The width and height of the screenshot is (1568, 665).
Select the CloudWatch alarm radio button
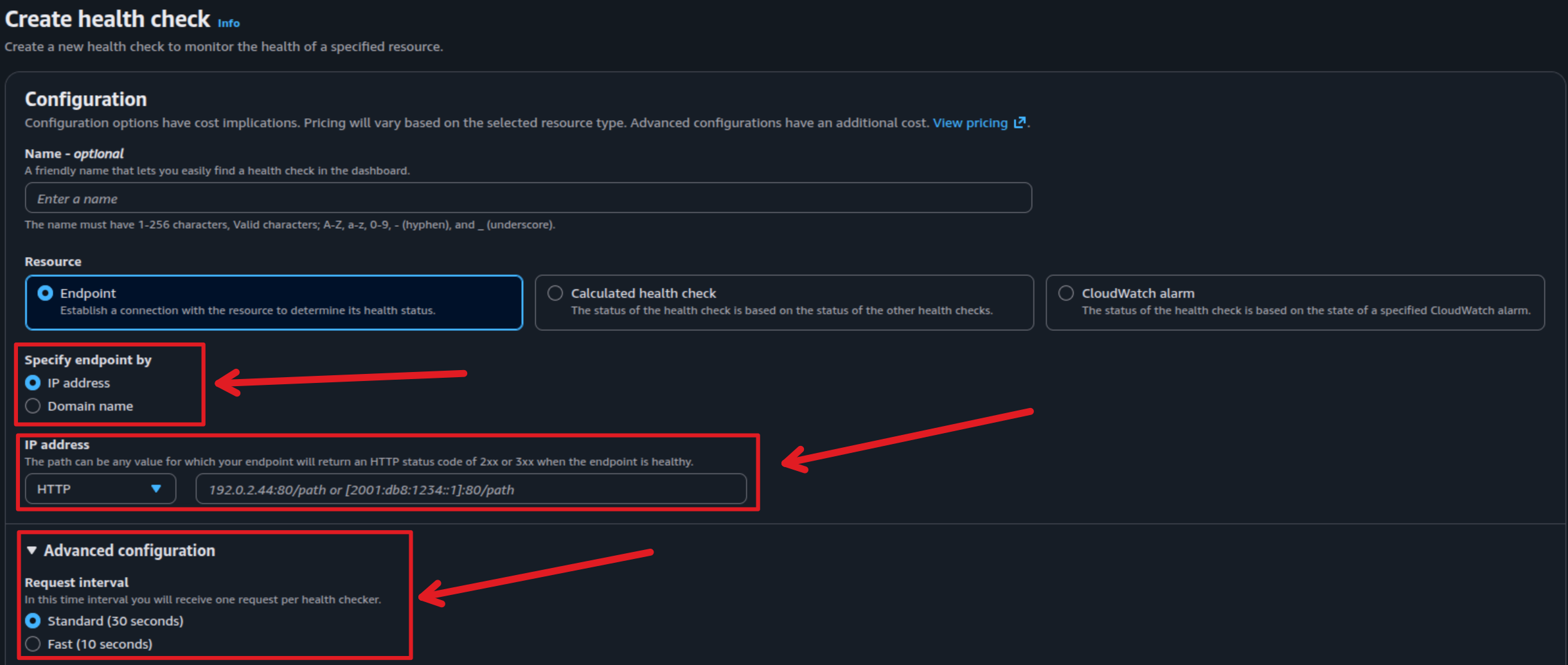(1065, 293)
